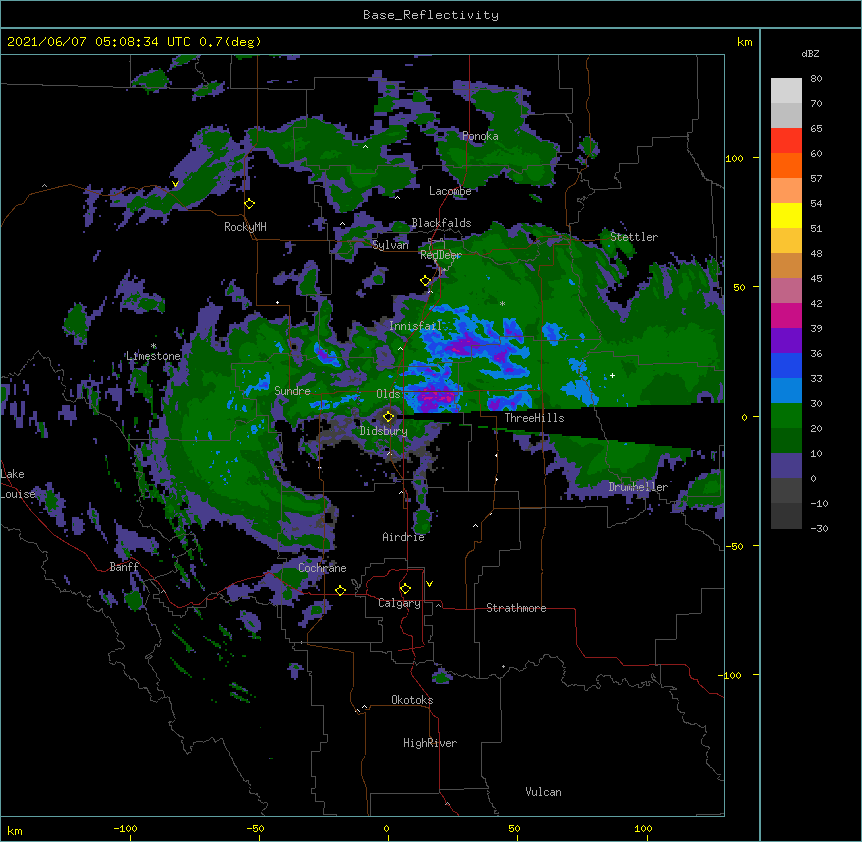
Task: Click the Lacombe city label
Action: (x=450, y=191)
